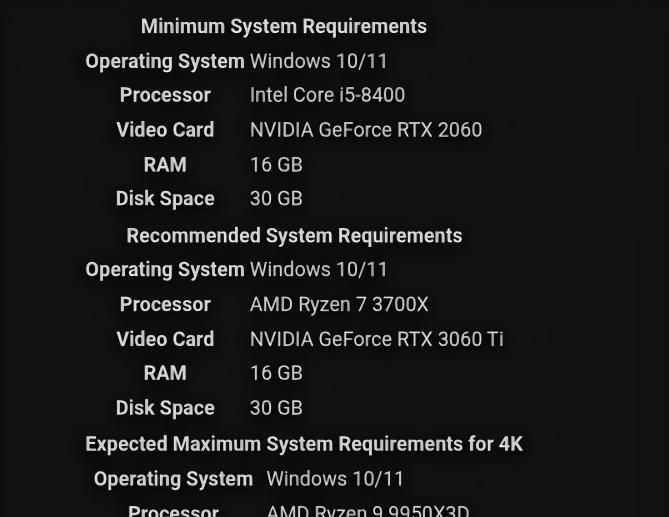The image size is (669, 517).
Task: Click the recommended Disk Space label
Action: pos(165,408)
